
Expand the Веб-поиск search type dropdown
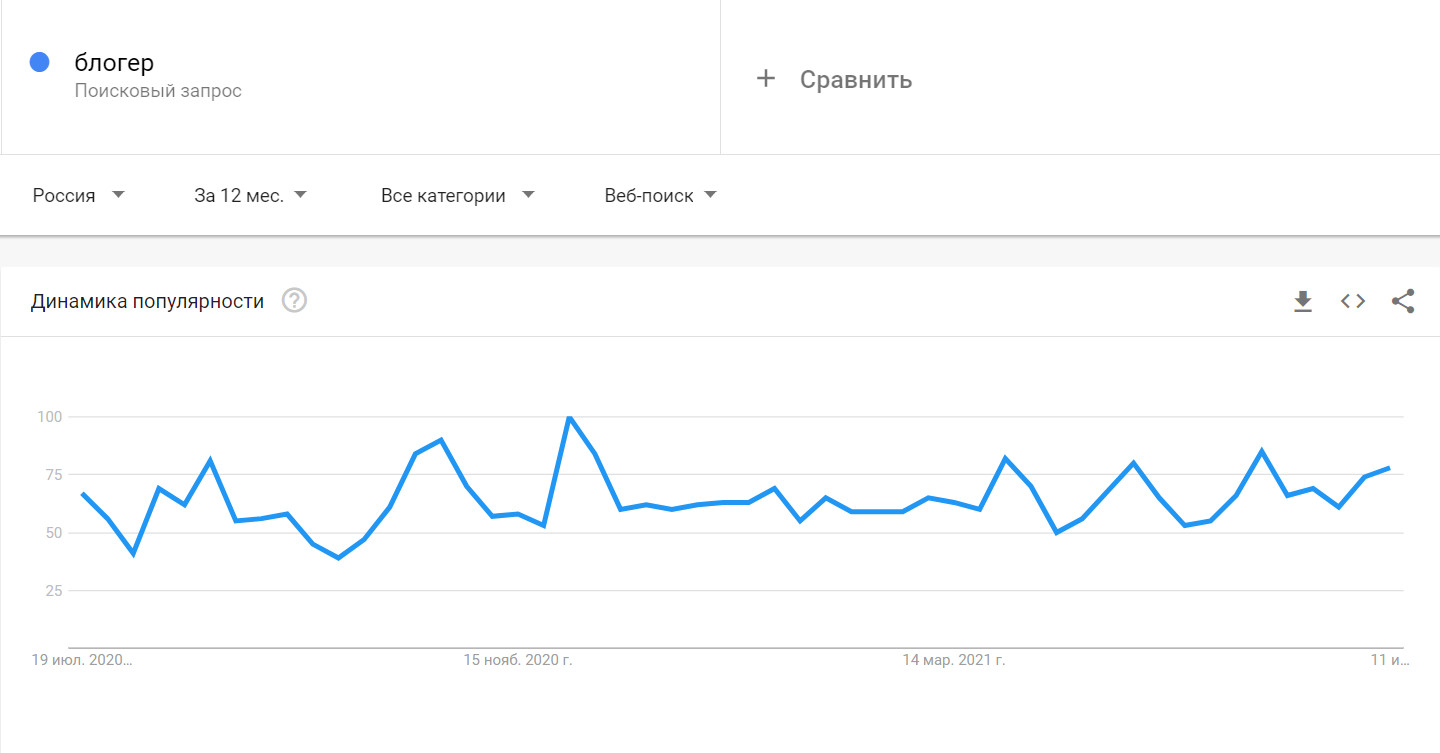point(660,196)
